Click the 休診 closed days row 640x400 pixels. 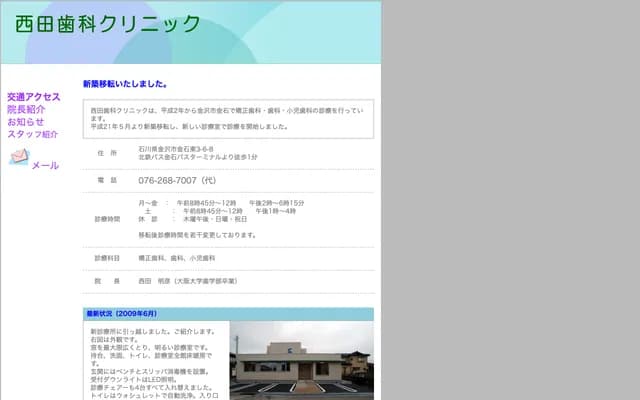point(193,219)
